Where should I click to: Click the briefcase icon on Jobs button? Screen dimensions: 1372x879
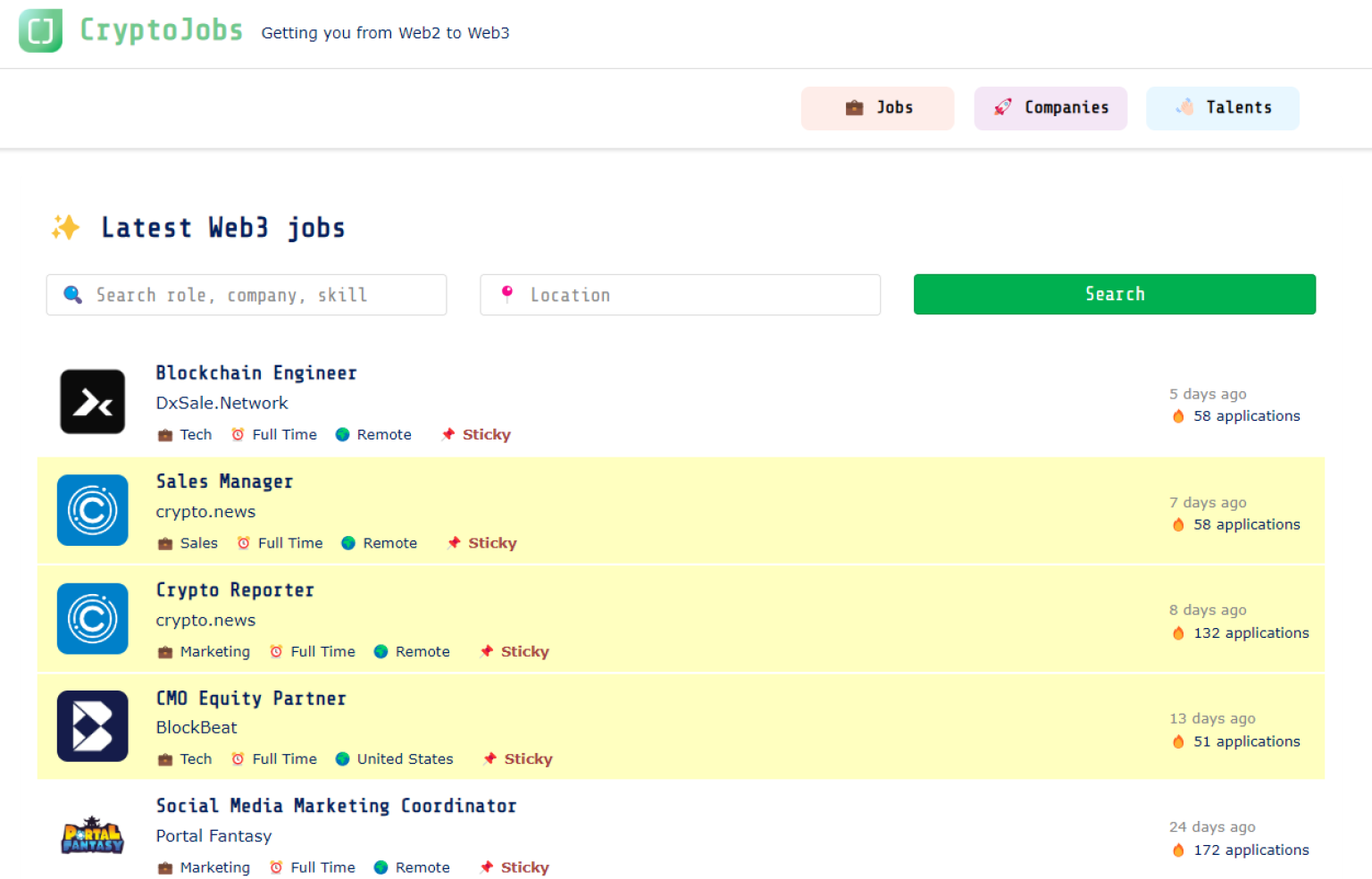pyautogui.click(x=853, y=107)
